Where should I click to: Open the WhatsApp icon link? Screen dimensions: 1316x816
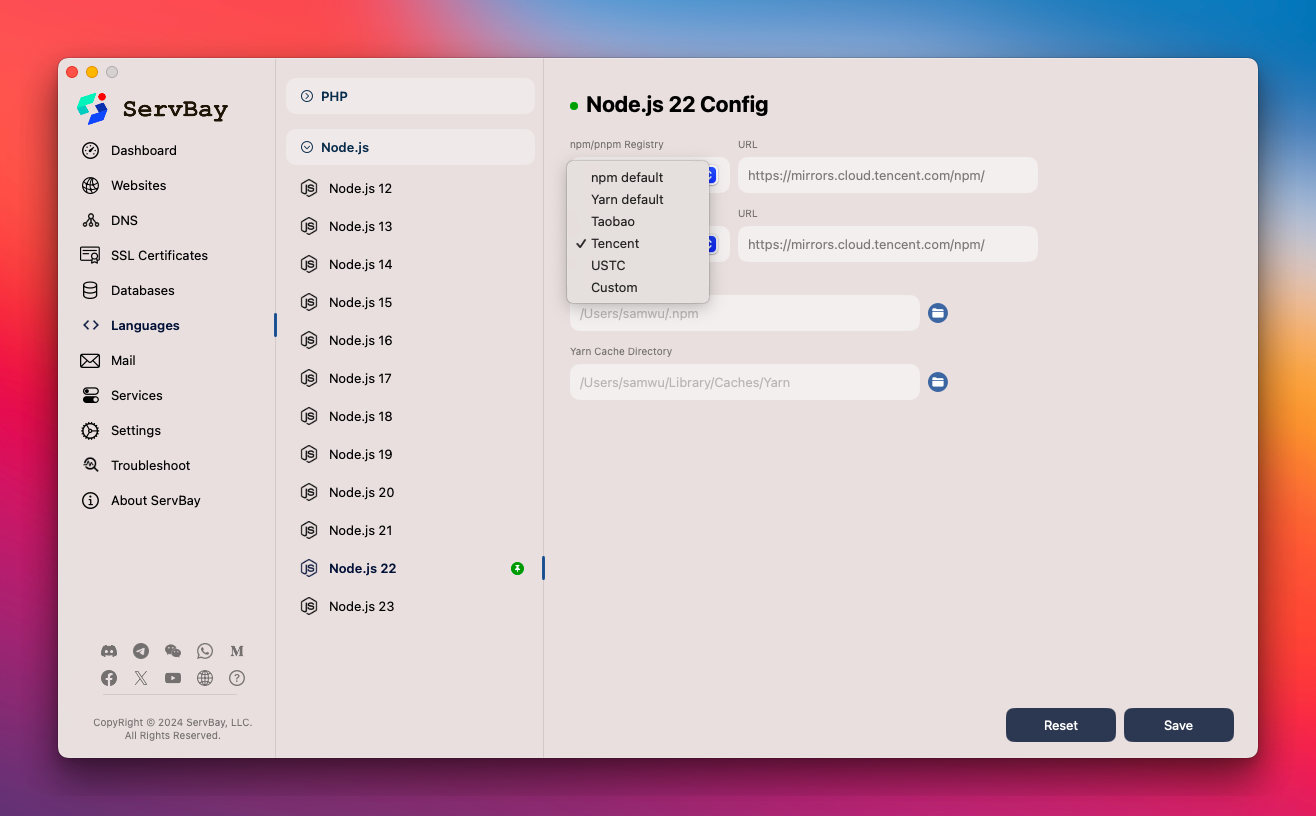(x=205, y=651)
